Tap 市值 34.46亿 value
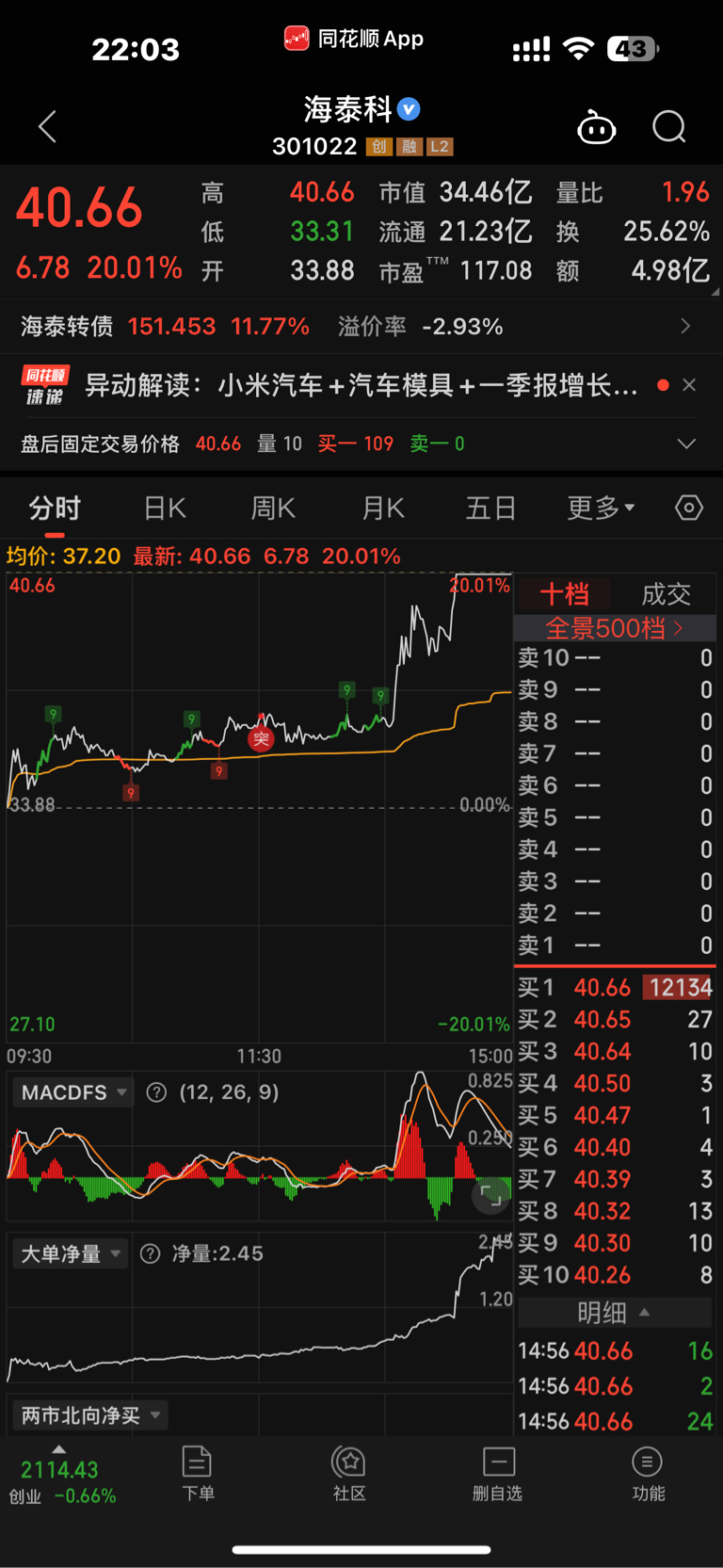This screenshot has height=1568, width=723. [486, 192]
